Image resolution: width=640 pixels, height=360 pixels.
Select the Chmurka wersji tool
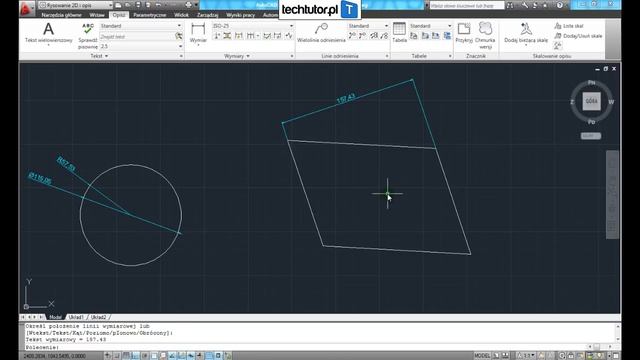(x=485, y=36)
